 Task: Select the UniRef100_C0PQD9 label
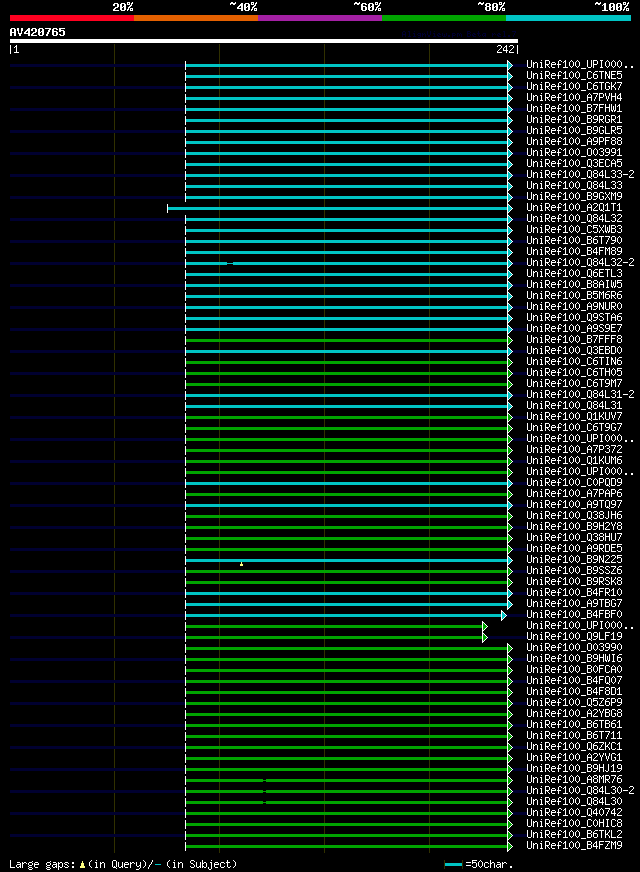point(574,483)
